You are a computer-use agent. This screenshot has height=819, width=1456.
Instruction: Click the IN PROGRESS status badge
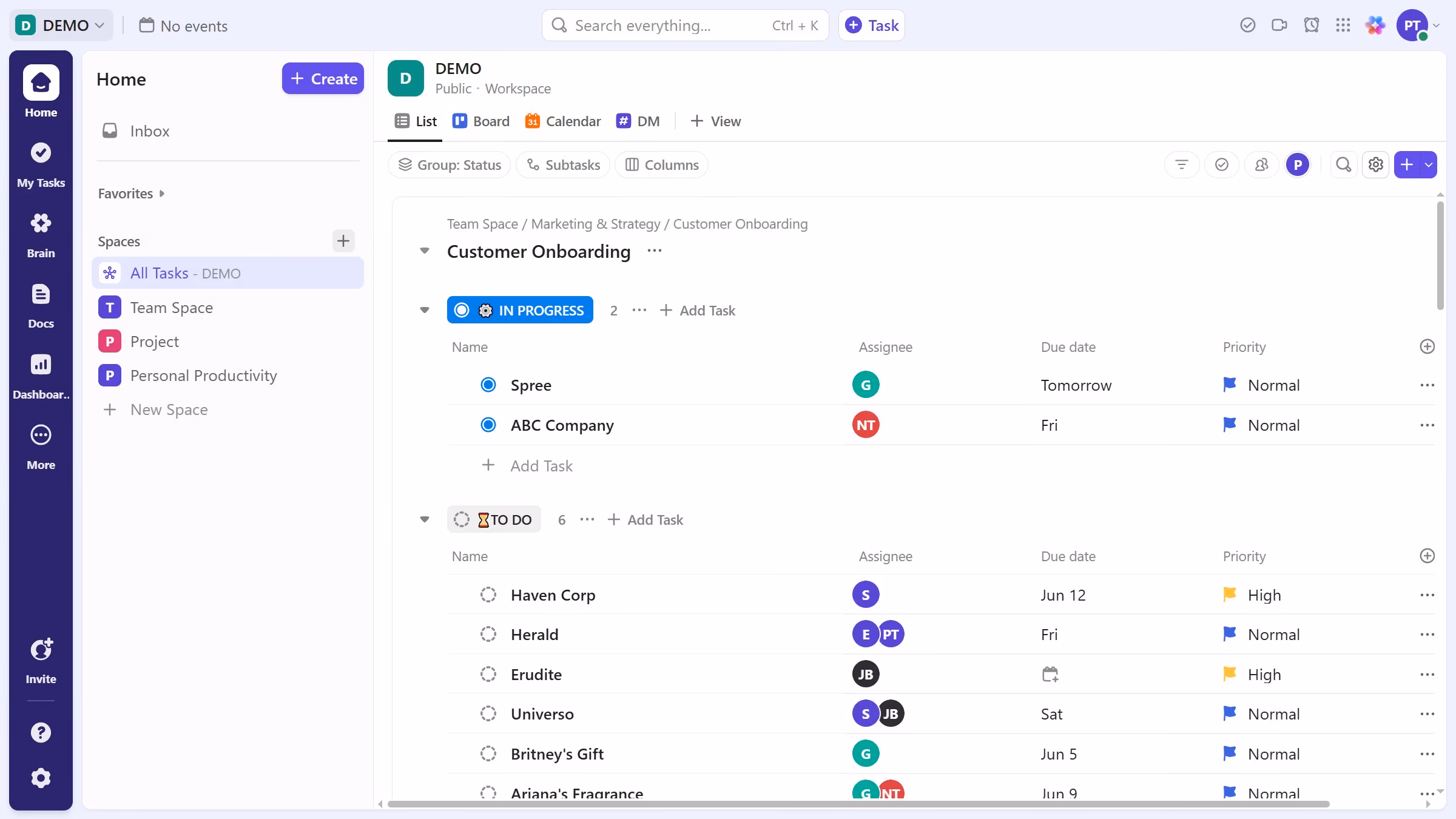[x=520, y=310]
